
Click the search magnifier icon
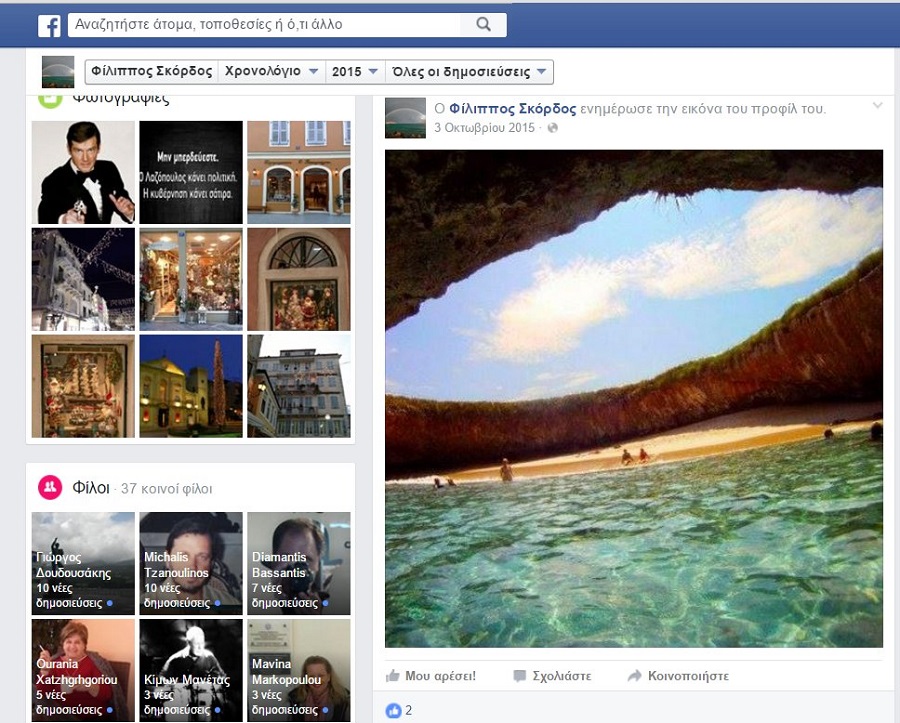point(484,24)
